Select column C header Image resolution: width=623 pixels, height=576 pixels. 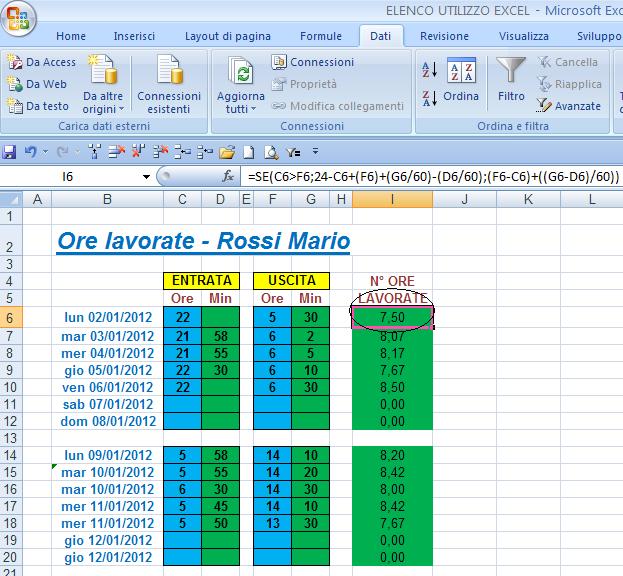pos(182,199)
